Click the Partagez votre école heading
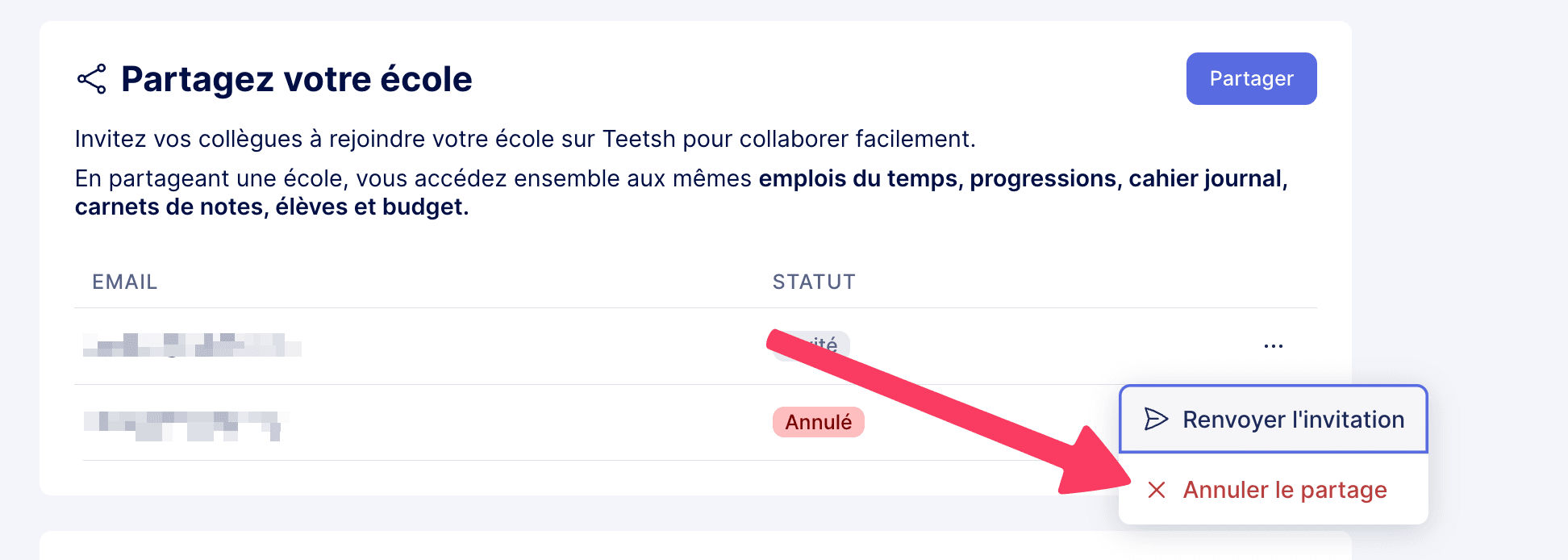 pos(296,79)
